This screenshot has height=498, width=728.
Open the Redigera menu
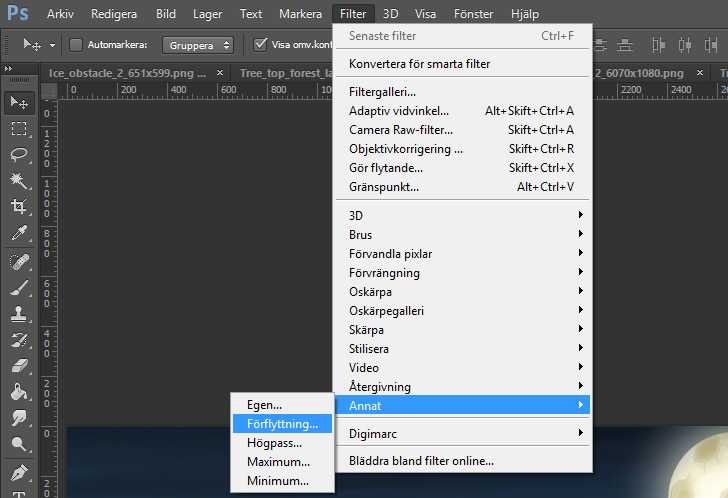click(114, 14)
